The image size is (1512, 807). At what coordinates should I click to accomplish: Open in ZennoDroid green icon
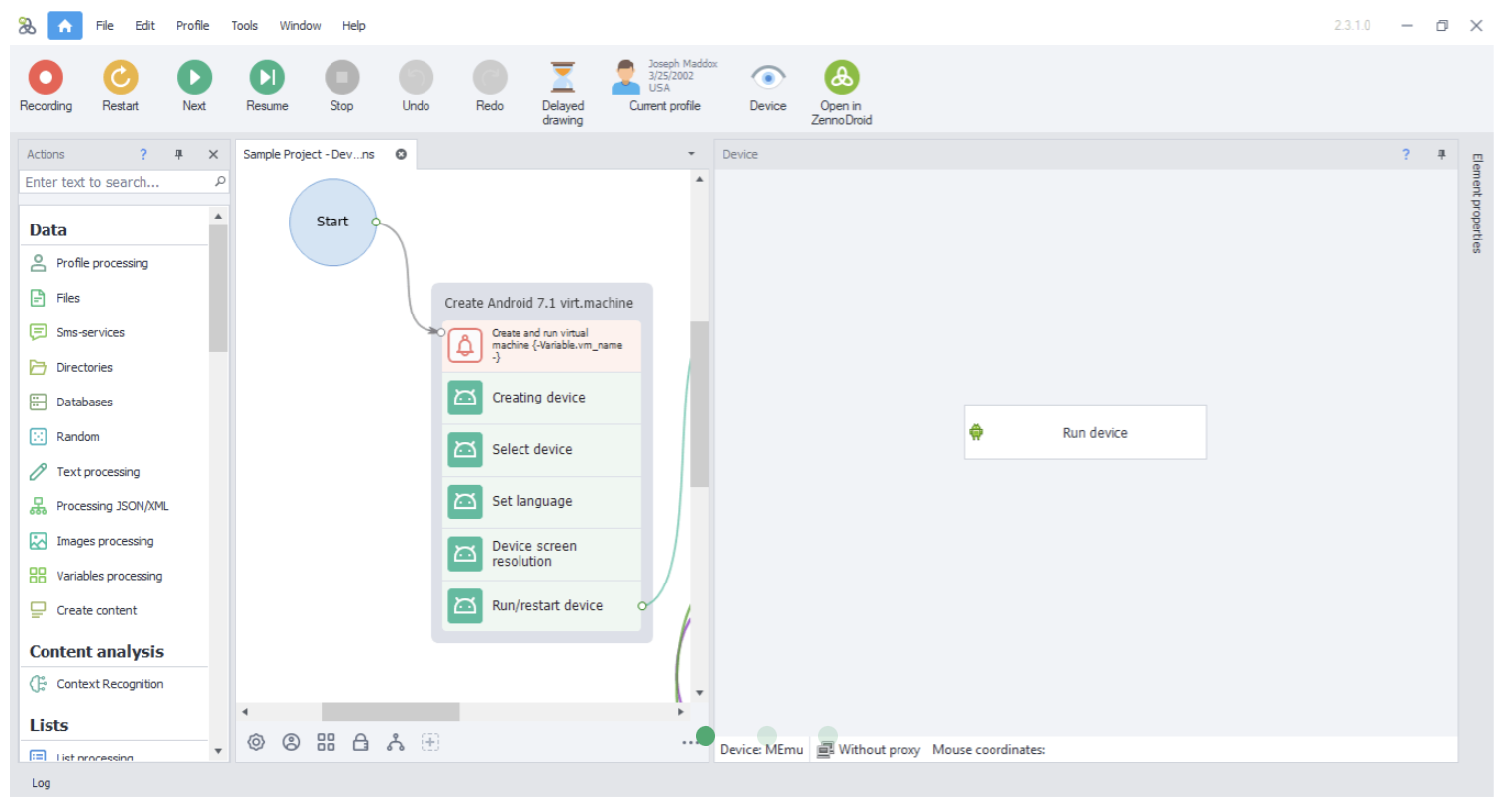click(x=841, y=77)
